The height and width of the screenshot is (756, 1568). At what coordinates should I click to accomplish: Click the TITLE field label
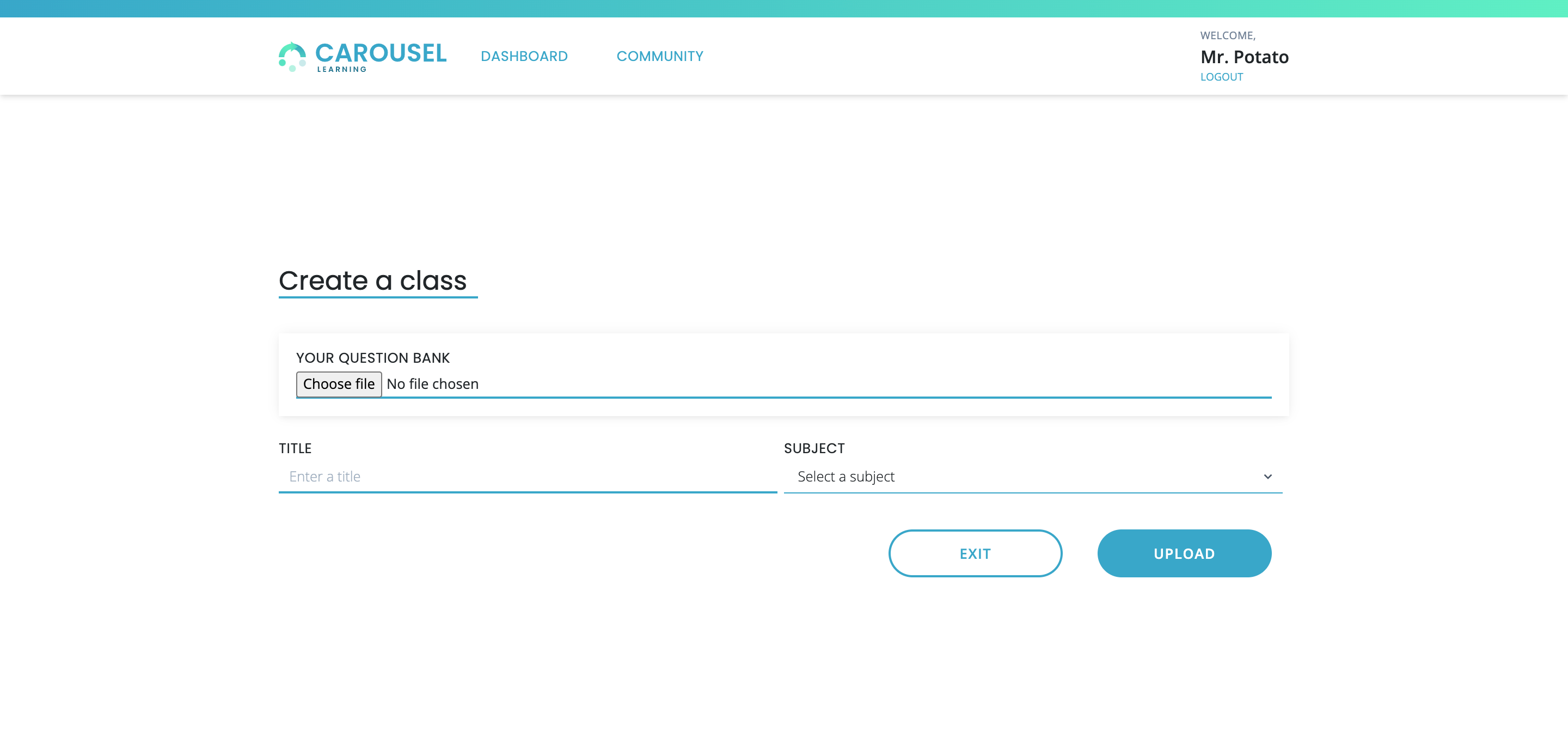[295, 448]
